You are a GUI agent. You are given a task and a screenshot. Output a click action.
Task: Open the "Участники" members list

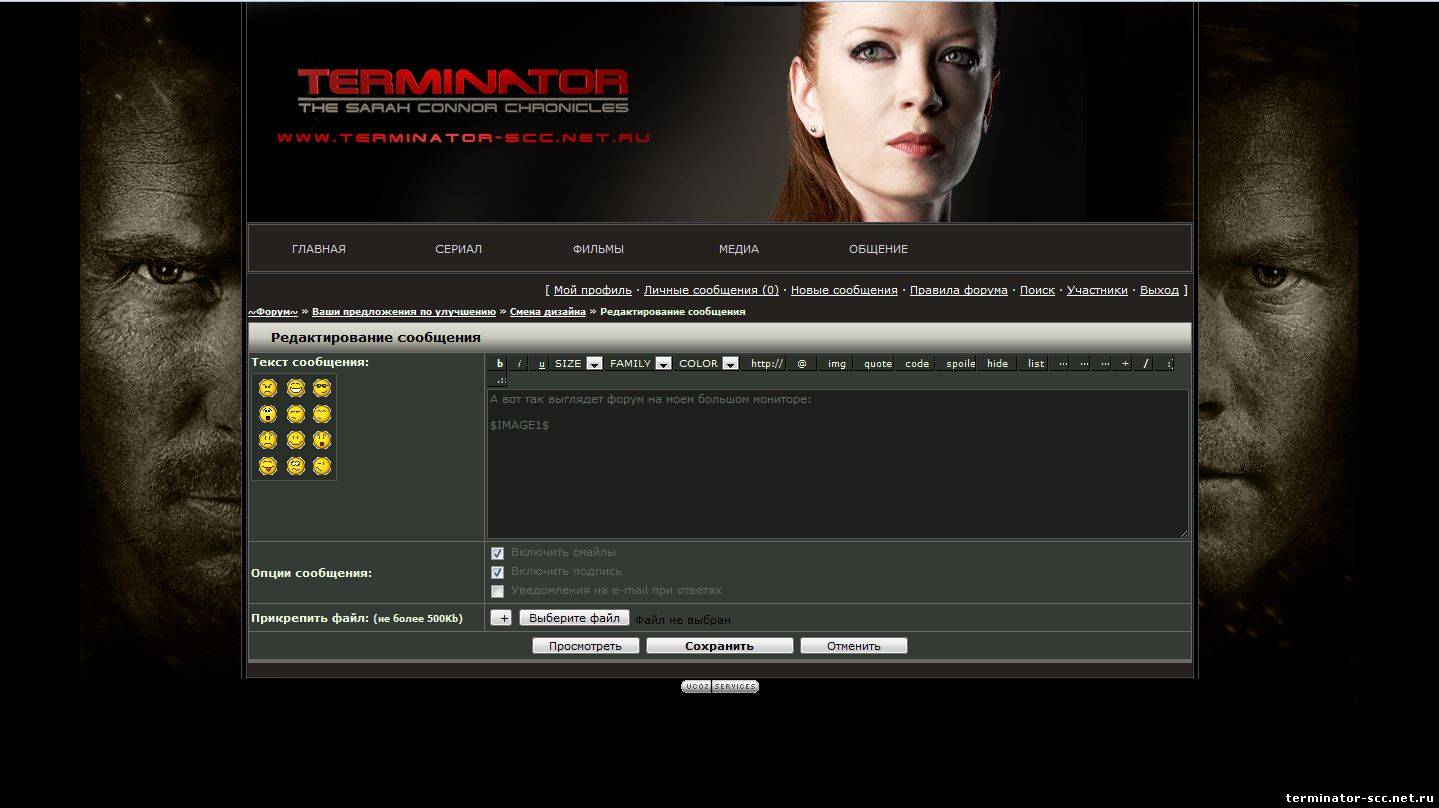(1097, 290)
